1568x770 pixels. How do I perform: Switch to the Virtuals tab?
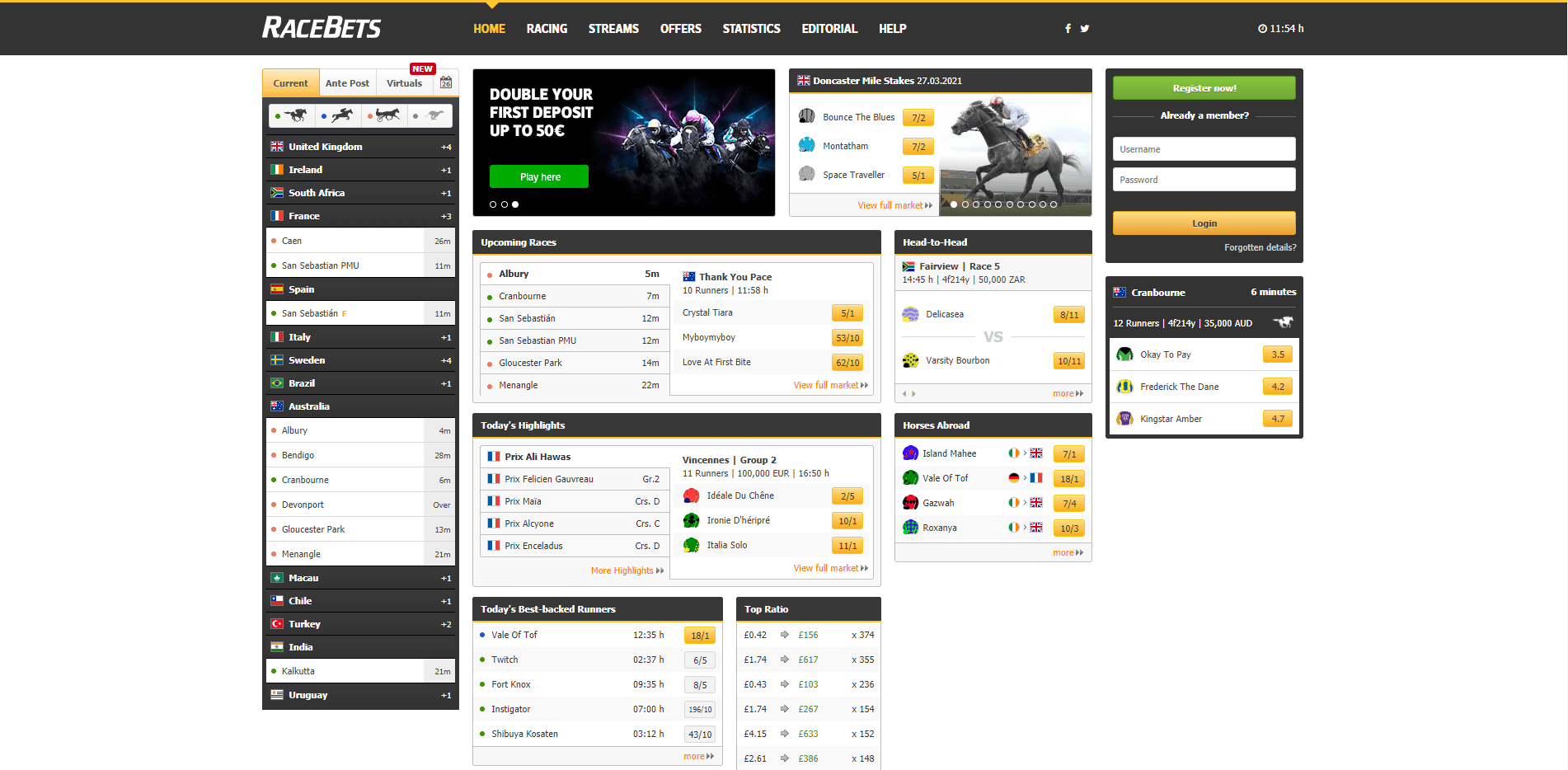pos(404,83)
